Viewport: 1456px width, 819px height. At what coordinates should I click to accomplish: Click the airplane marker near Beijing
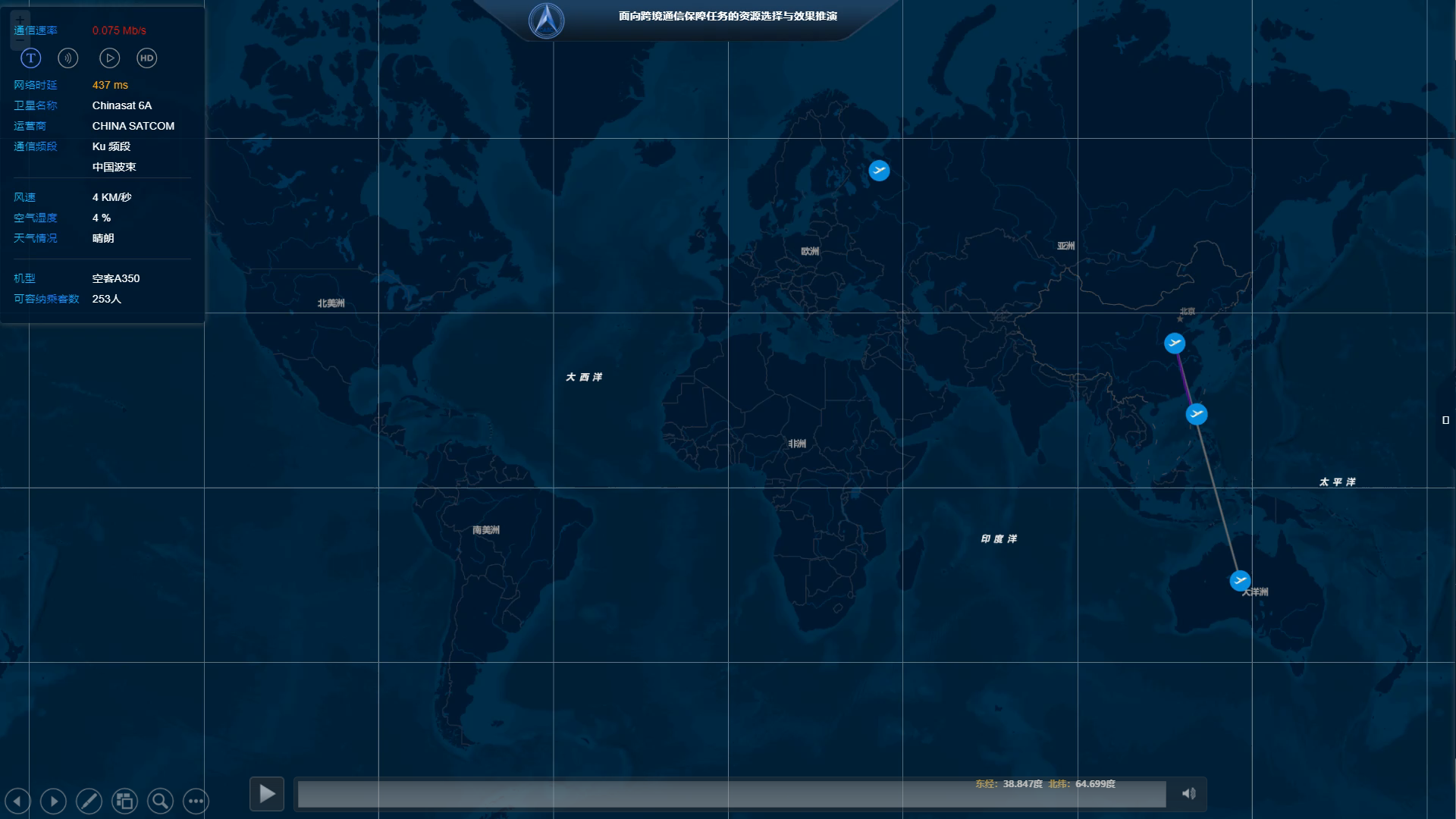click(x=1175, y=344)
